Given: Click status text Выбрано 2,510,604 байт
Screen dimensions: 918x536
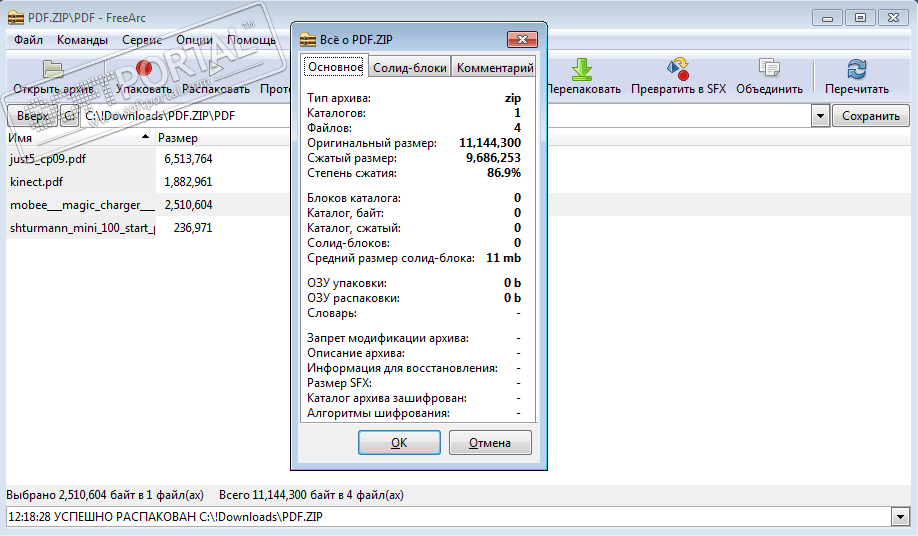Looking at the screenshot, I should pyautogui.click(x=105, y=495).
